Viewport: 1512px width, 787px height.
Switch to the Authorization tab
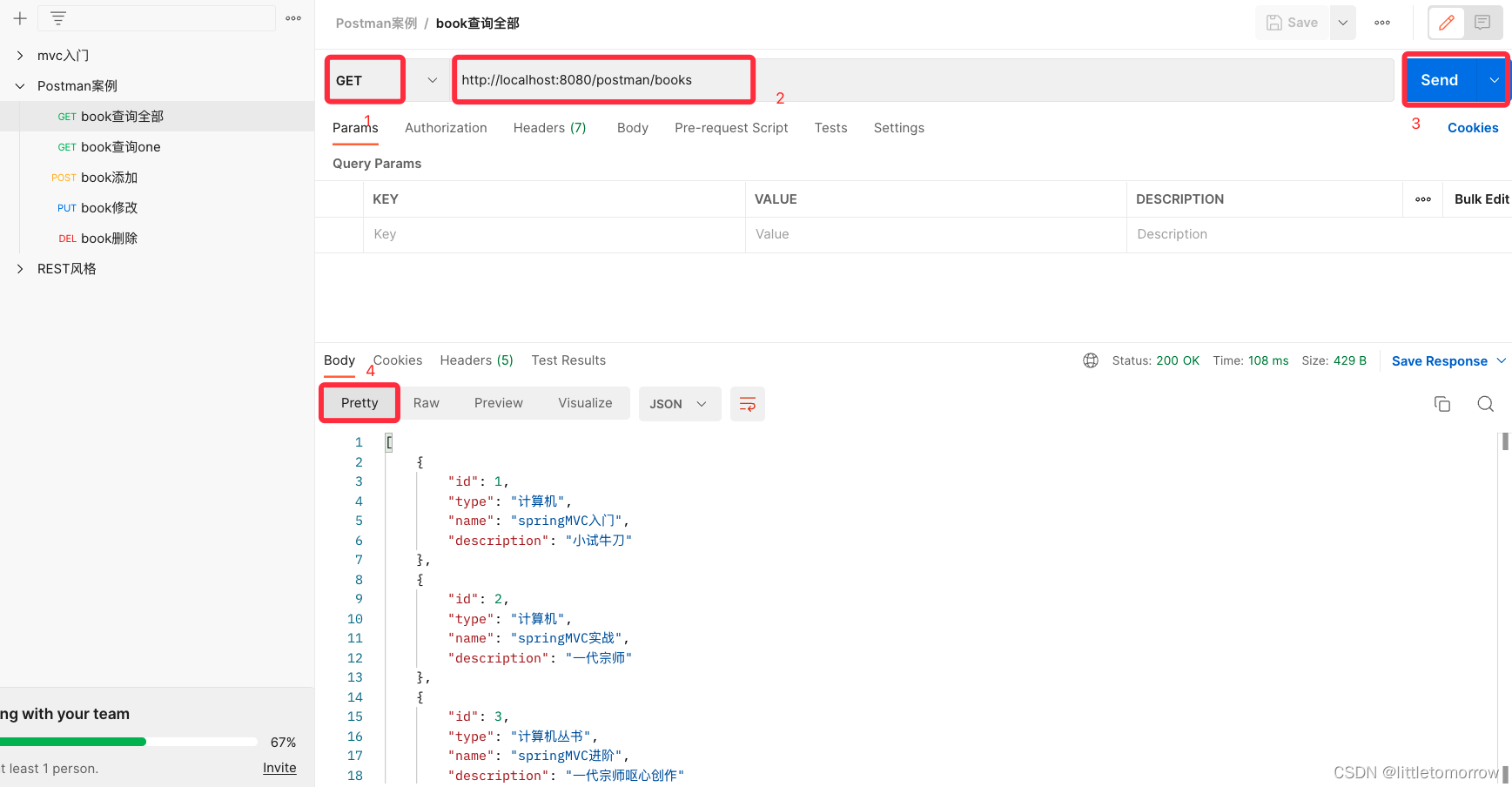(446, 128)
